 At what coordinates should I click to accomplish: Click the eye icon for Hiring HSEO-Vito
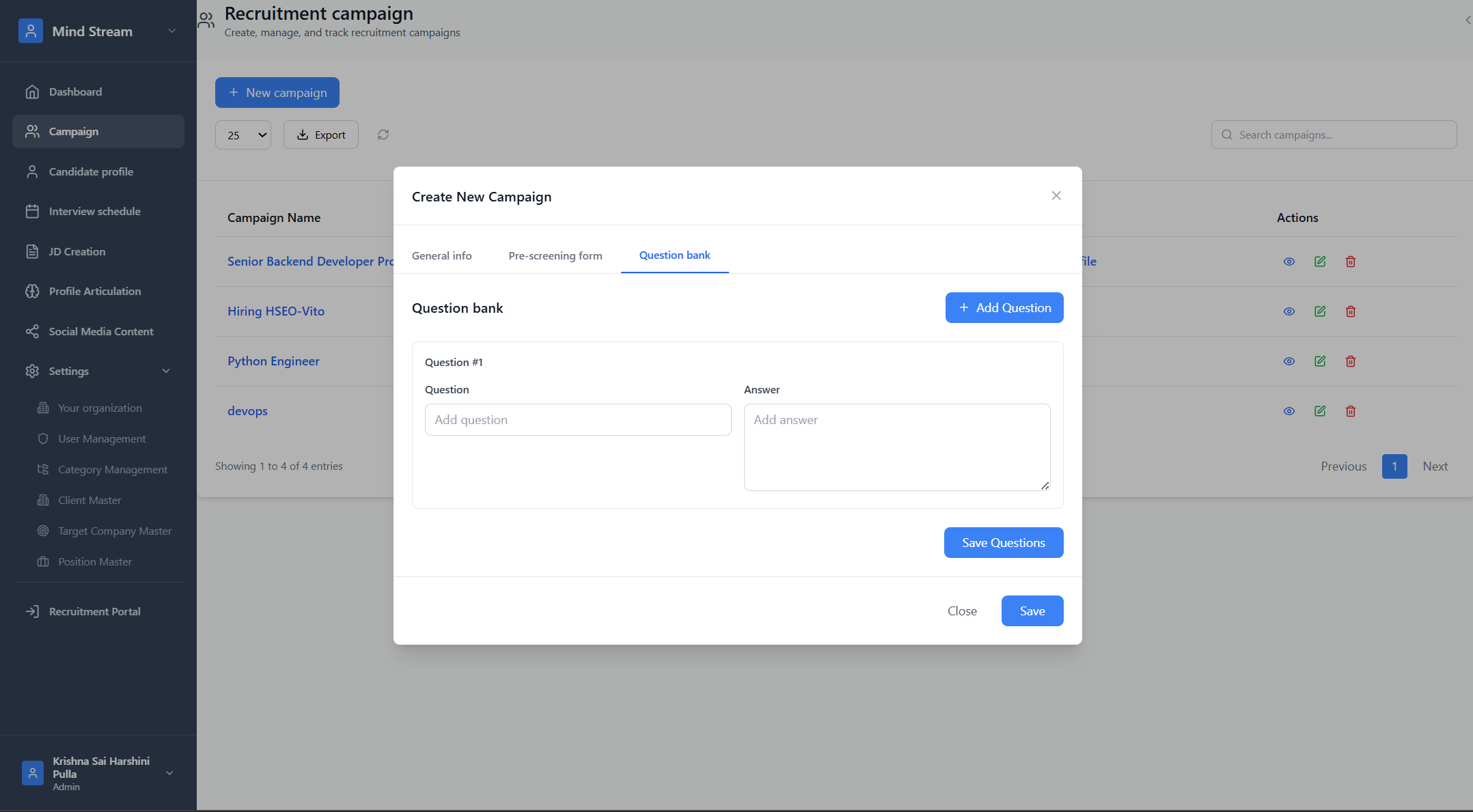coord(1289,311)
